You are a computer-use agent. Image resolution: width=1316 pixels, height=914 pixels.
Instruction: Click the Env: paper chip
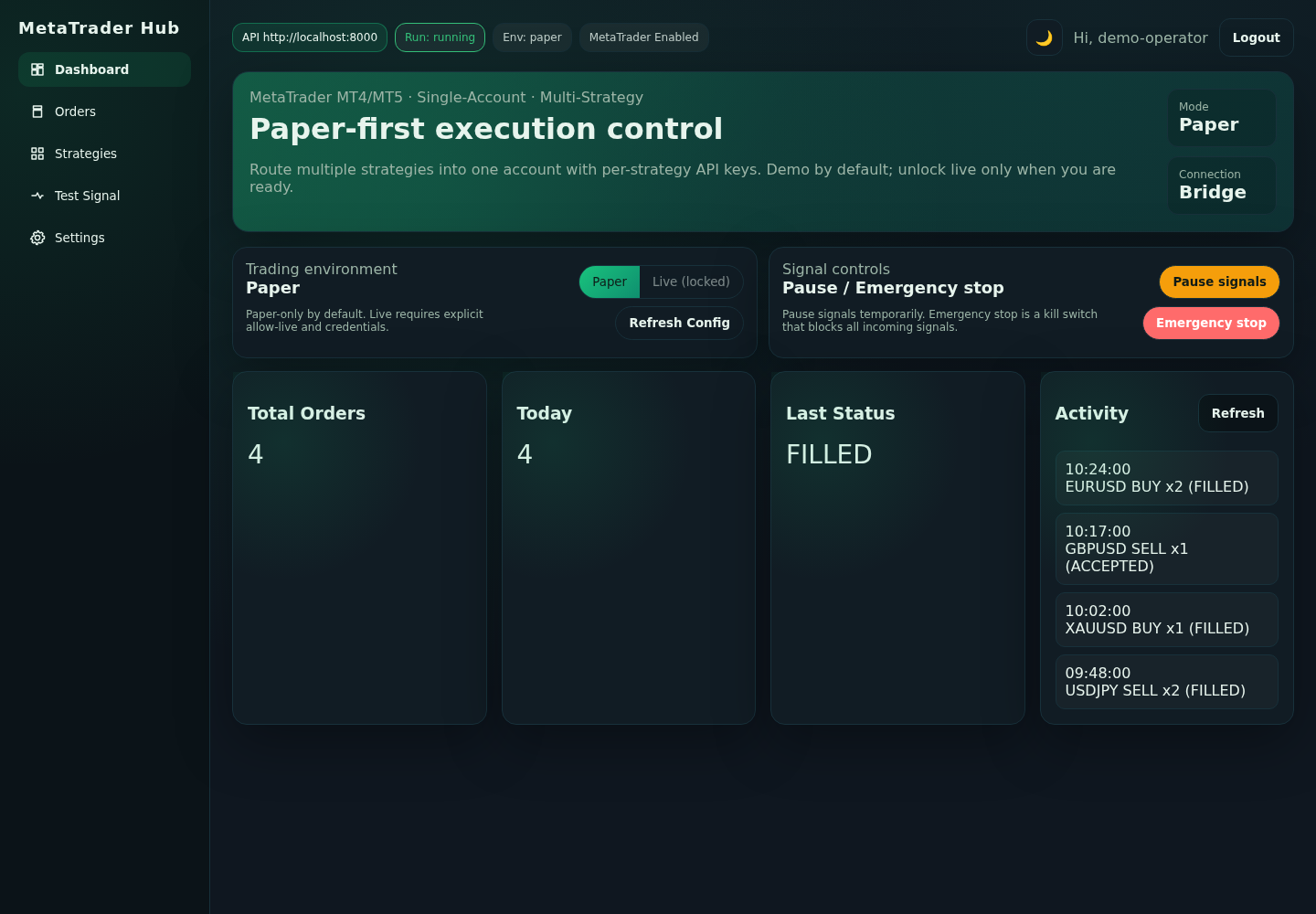(x=532, y=37)
